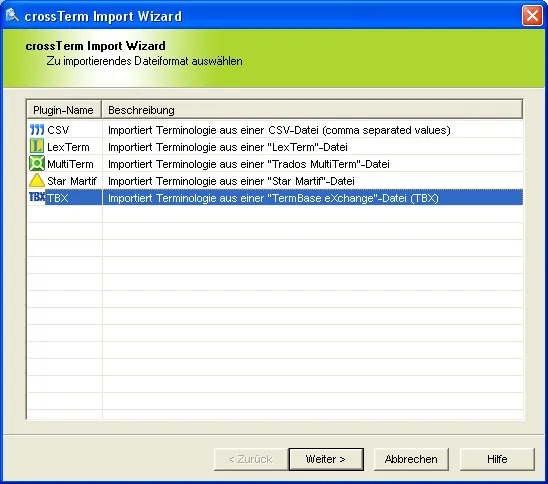Cancel the wizard via Abbrechen
The image size is (548, 484).
point(411,459)
